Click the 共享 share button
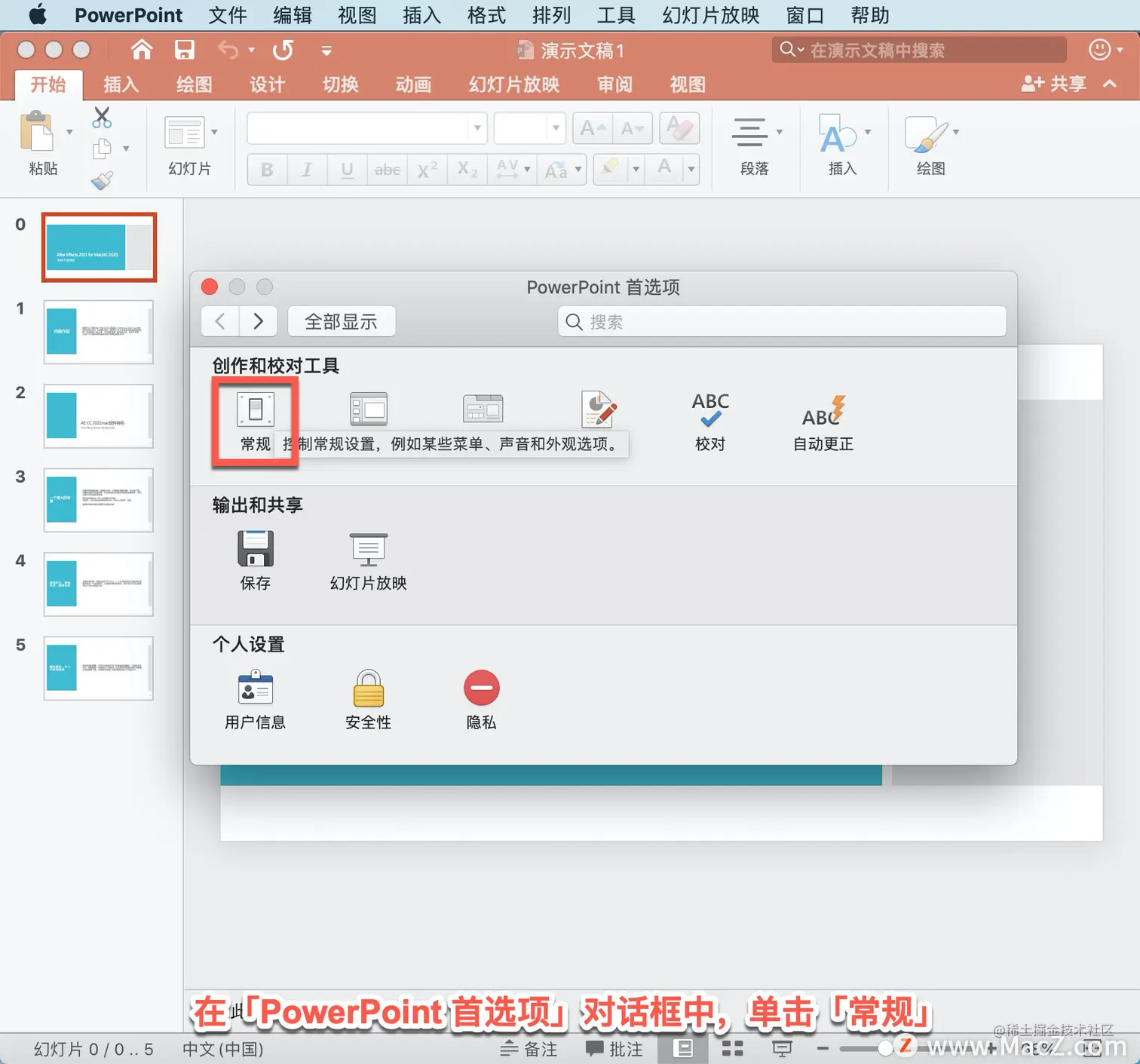Viewport: 1140px width, 1064px height. coord(1053,84)
